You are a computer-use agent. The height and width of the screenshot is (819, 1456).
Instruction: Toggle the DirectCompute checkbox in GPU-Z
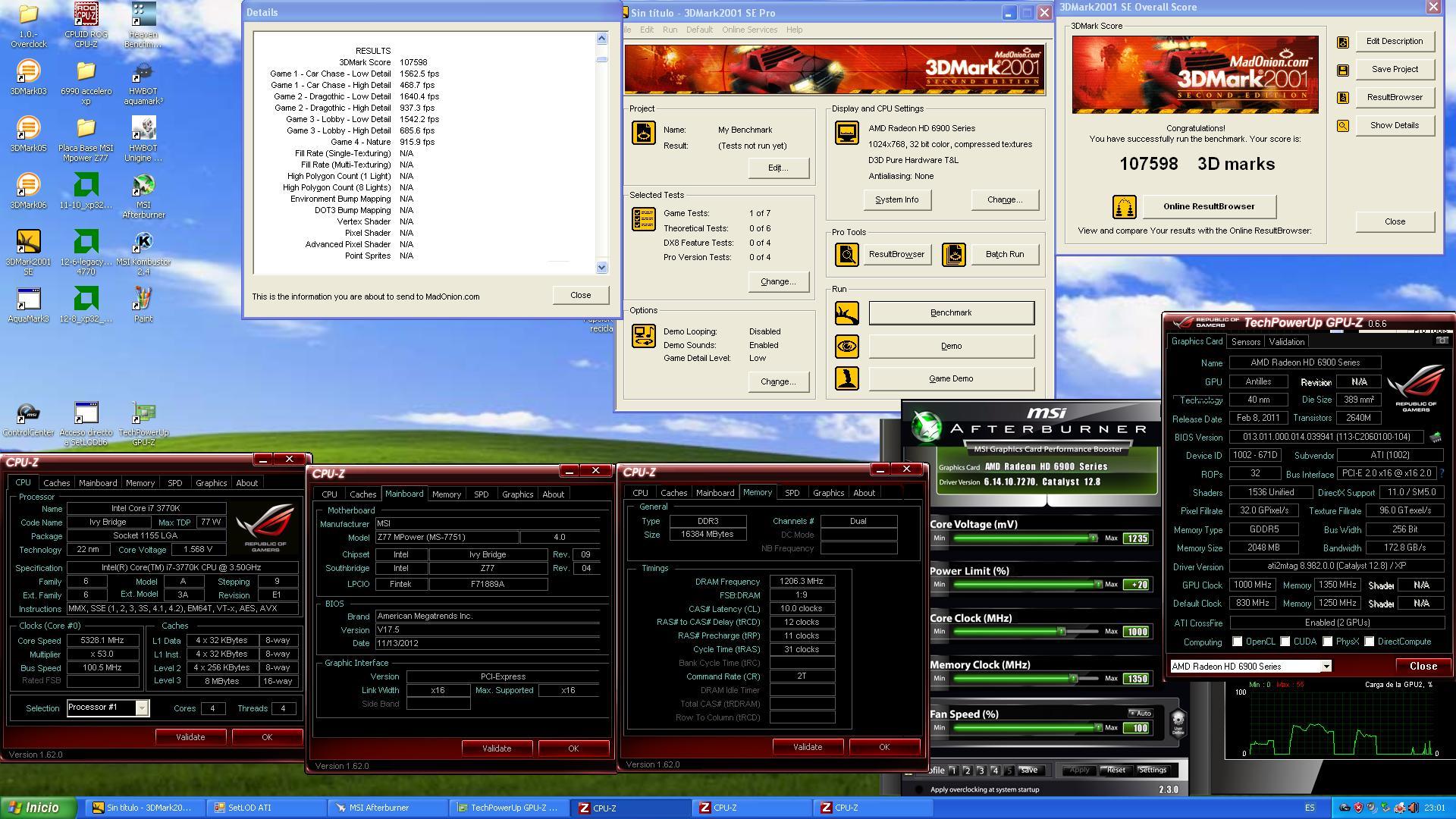click(1370, 642)
